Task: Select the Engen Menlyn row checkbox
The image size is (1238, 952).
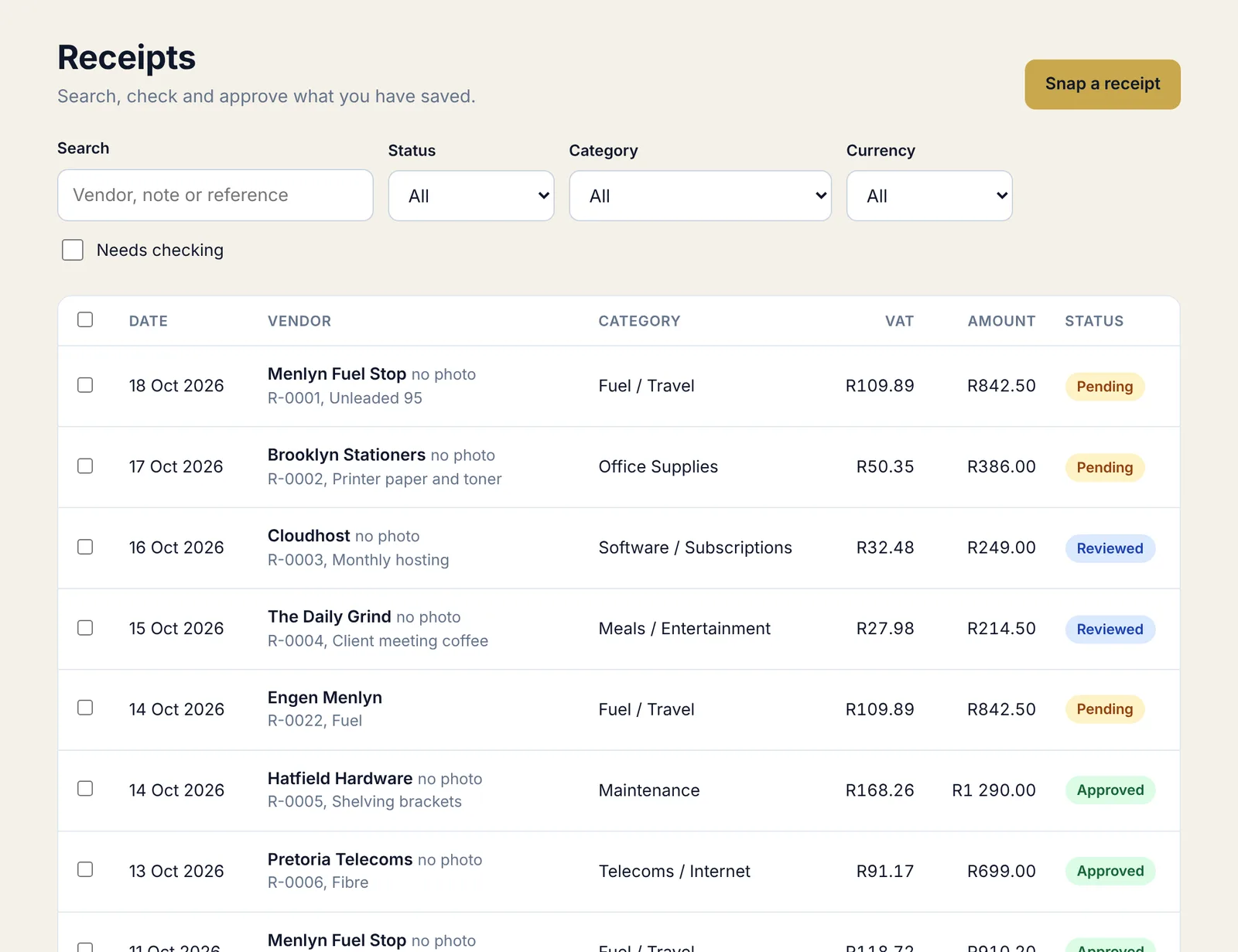Action: [x=85, y=708]
